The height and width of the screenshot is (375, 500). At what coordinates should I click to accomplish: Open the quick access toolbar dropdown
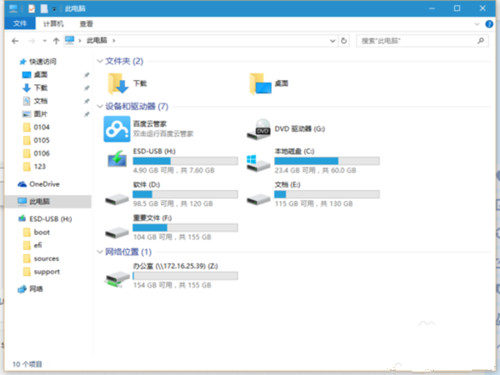(54, 9)
